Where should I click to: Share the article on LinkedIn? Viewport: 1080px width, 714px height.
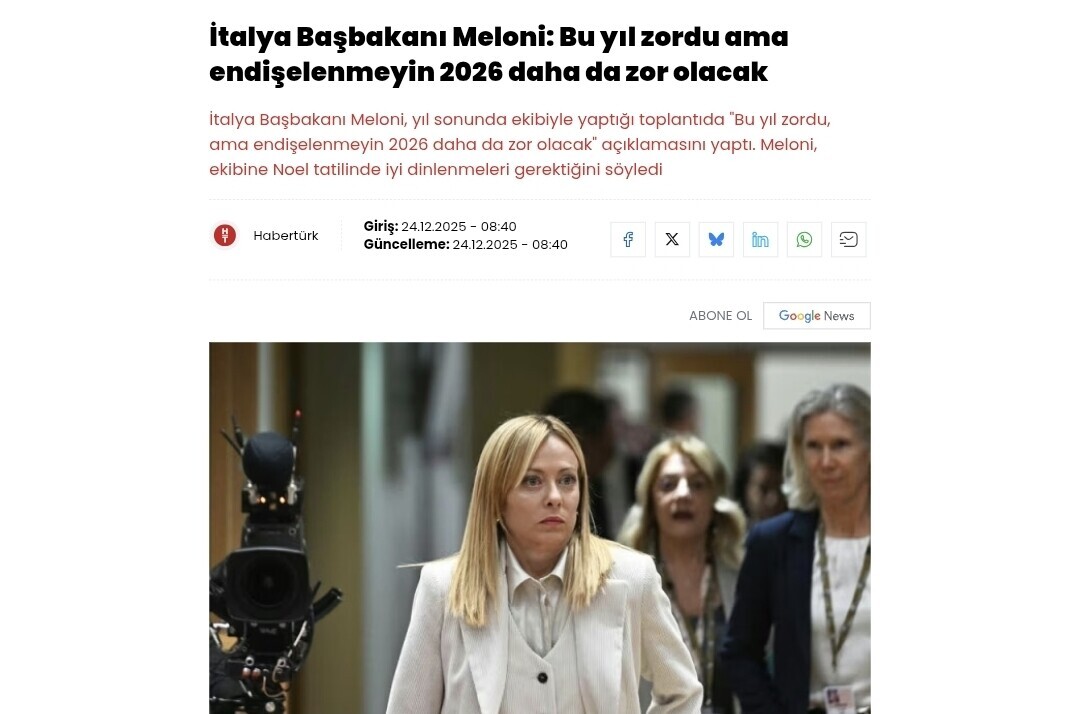[x=760, y=240]
